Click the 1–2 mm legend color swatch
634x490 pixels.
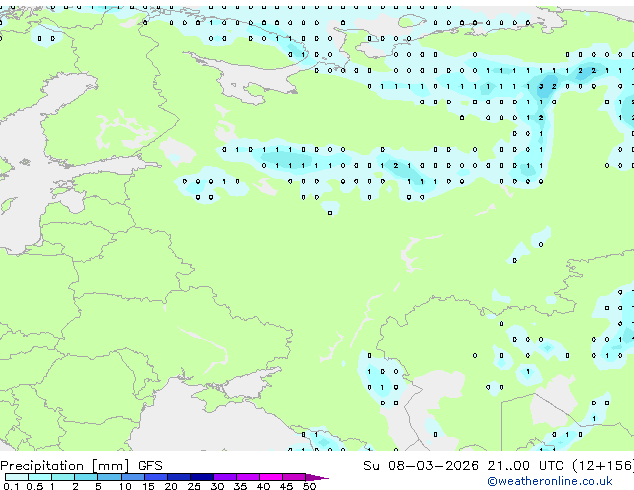pyautogui.click(x=63, y=477)
